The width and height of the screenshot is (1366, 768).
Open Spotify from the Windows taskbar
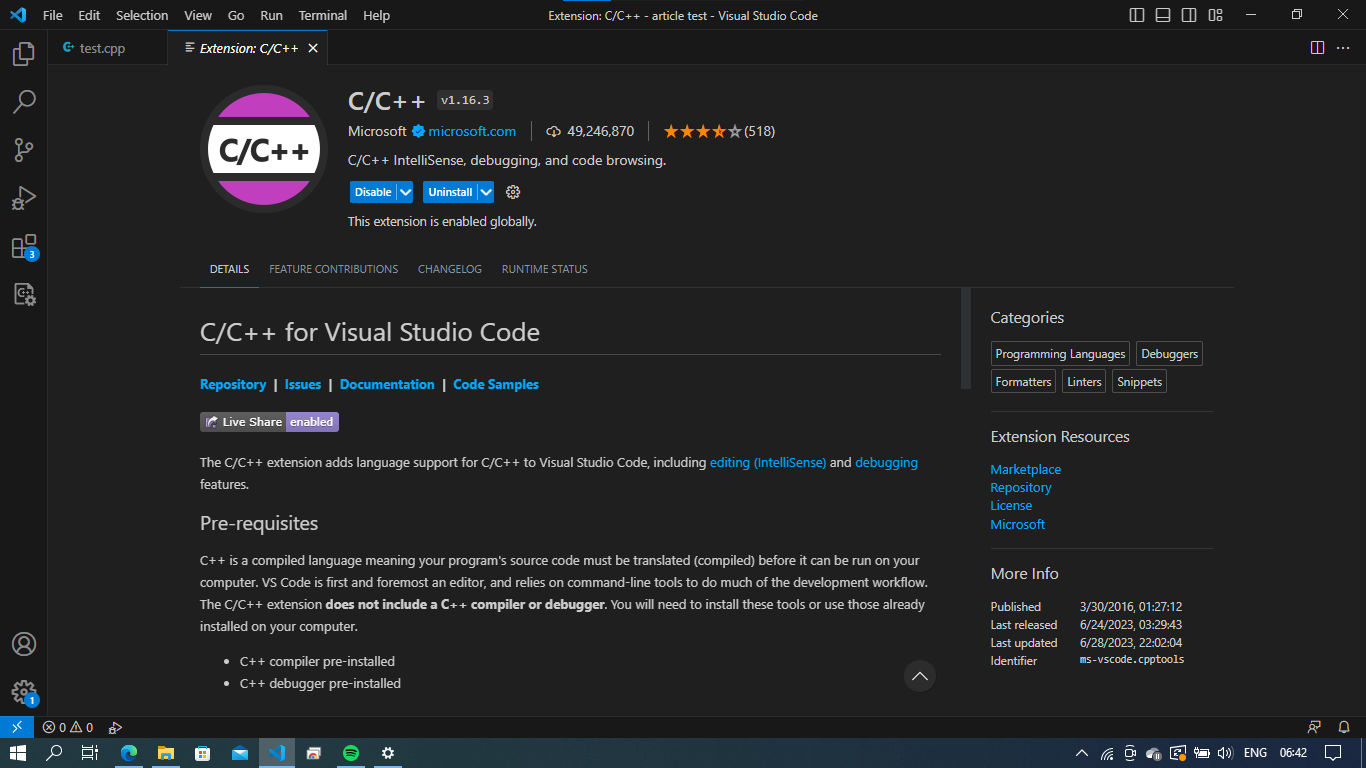[x=351, y=753]
